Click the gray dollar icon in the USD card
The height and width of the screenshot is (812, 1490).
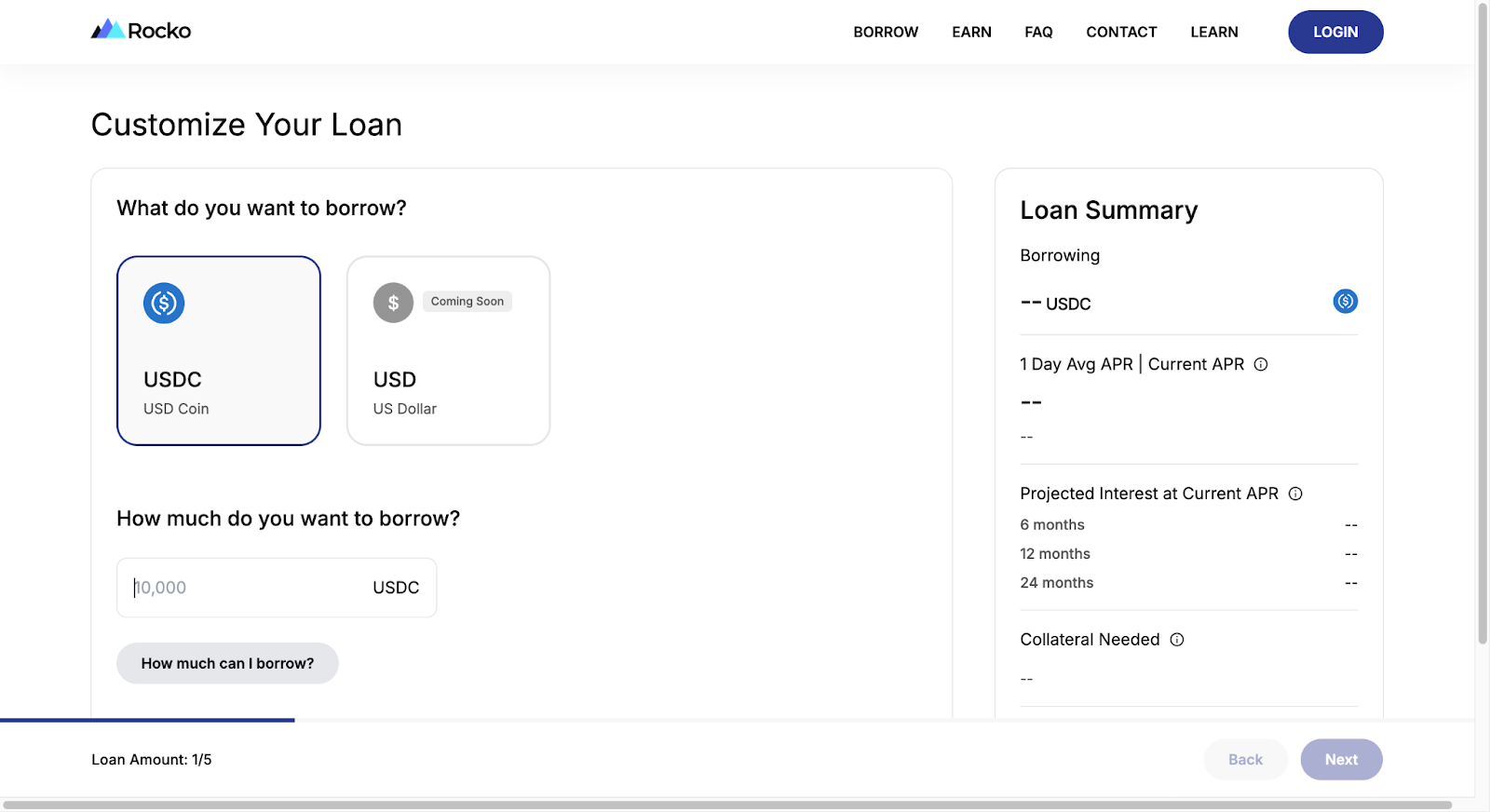[x=393, y=303]
